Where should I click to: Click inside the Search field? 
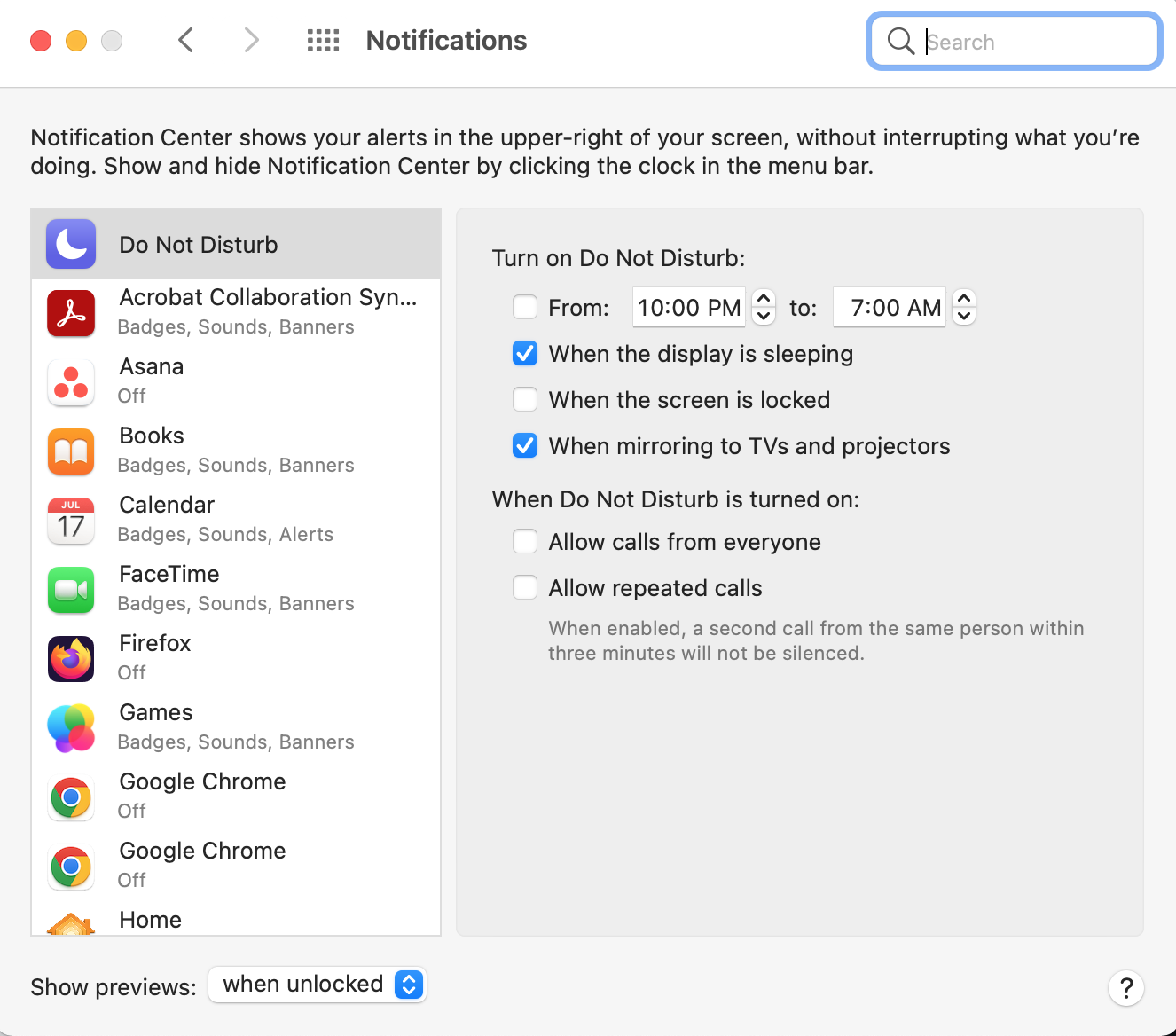1014,41
